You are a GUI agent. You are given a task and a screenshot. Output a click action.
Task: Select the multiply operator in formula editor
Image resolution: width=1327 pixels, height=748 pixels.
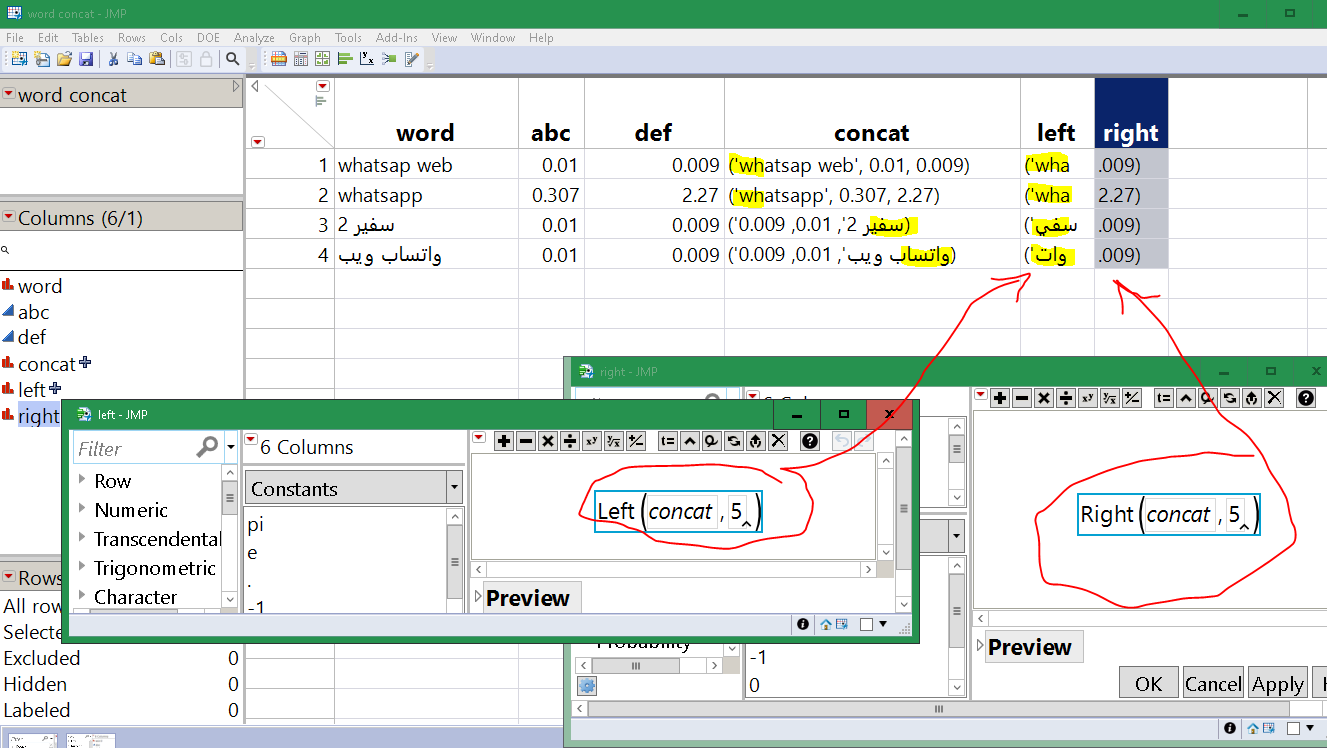(549, 440)
